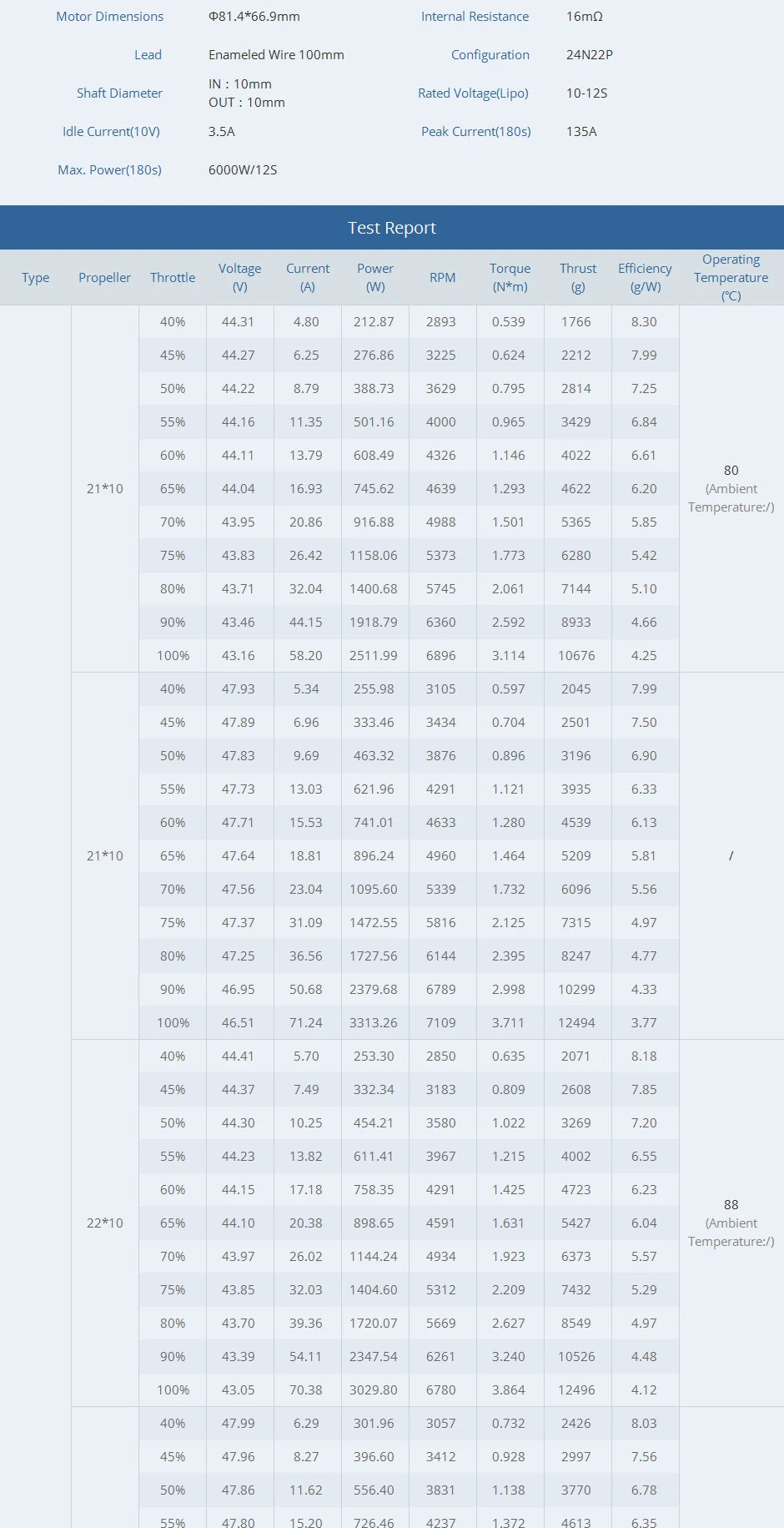Click the Peak Current(180s) label
This screenshot has width=784, height=1528.
point(475,132)
